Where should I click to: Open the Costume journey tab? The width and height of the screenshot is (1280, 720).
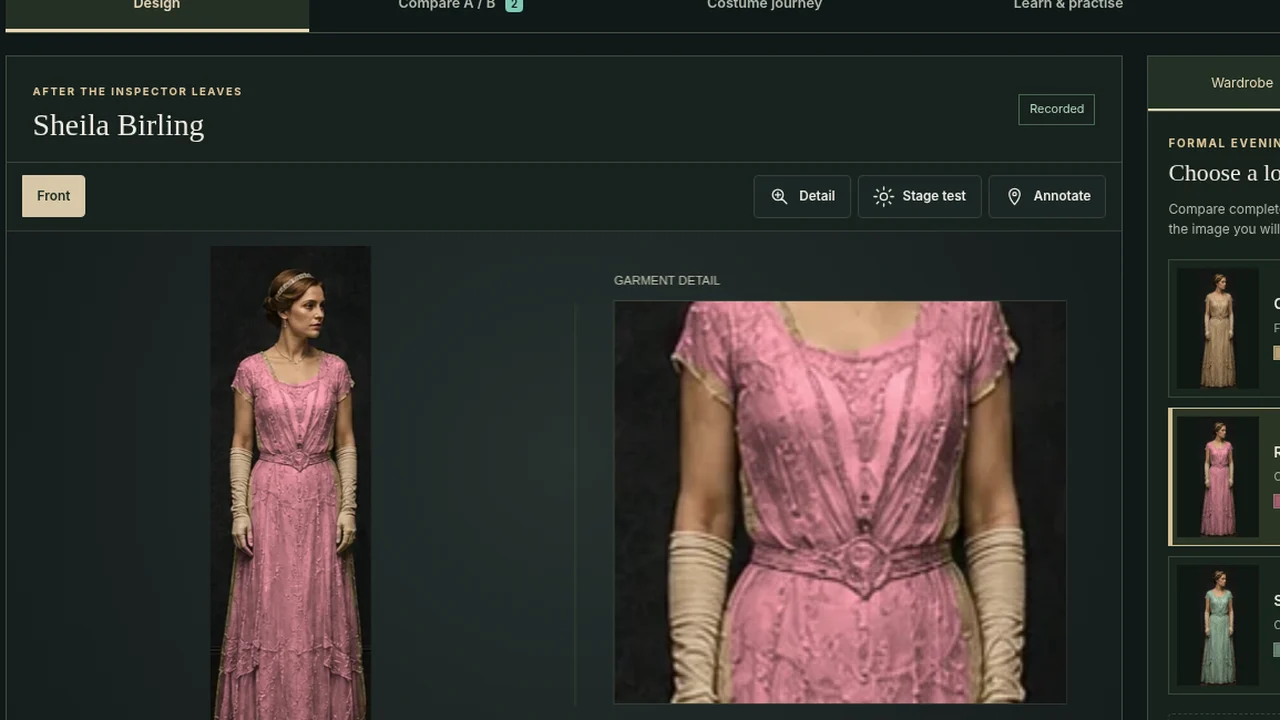pos(764,10)
